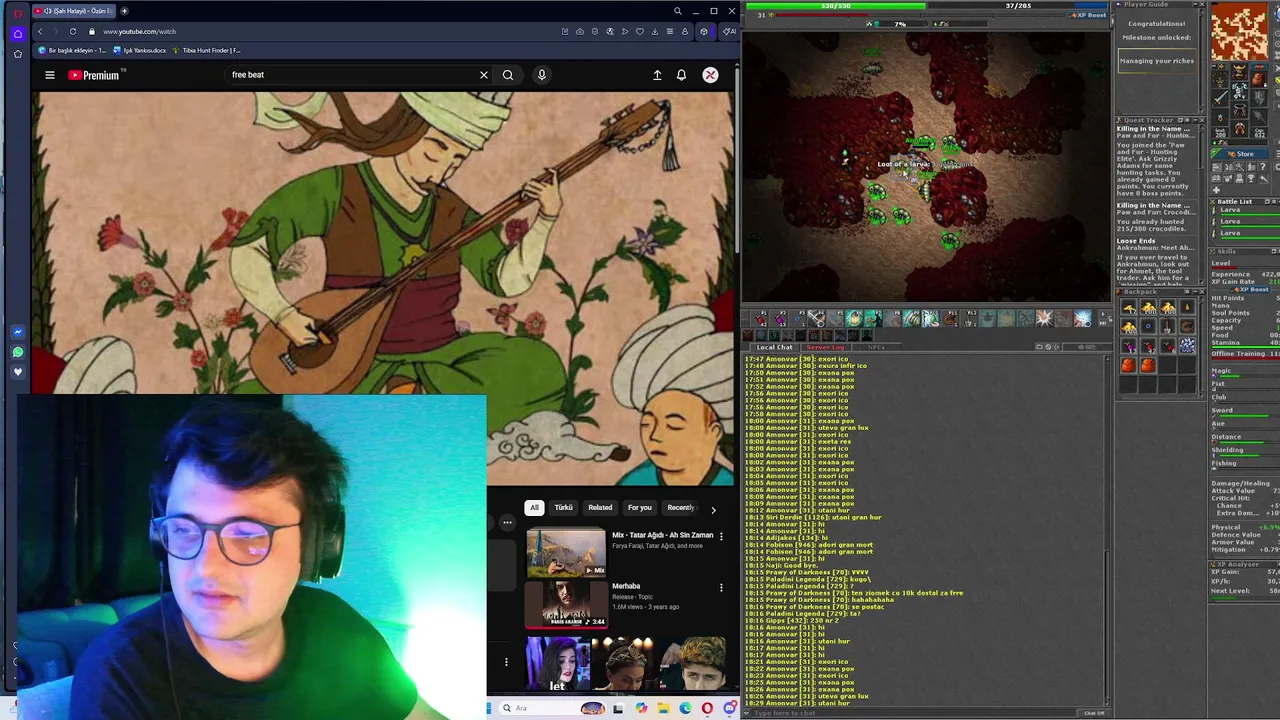The image size is (1280, 720).
Task: Select the 'For you' filter chip
Action: click(x=640, y=508)
